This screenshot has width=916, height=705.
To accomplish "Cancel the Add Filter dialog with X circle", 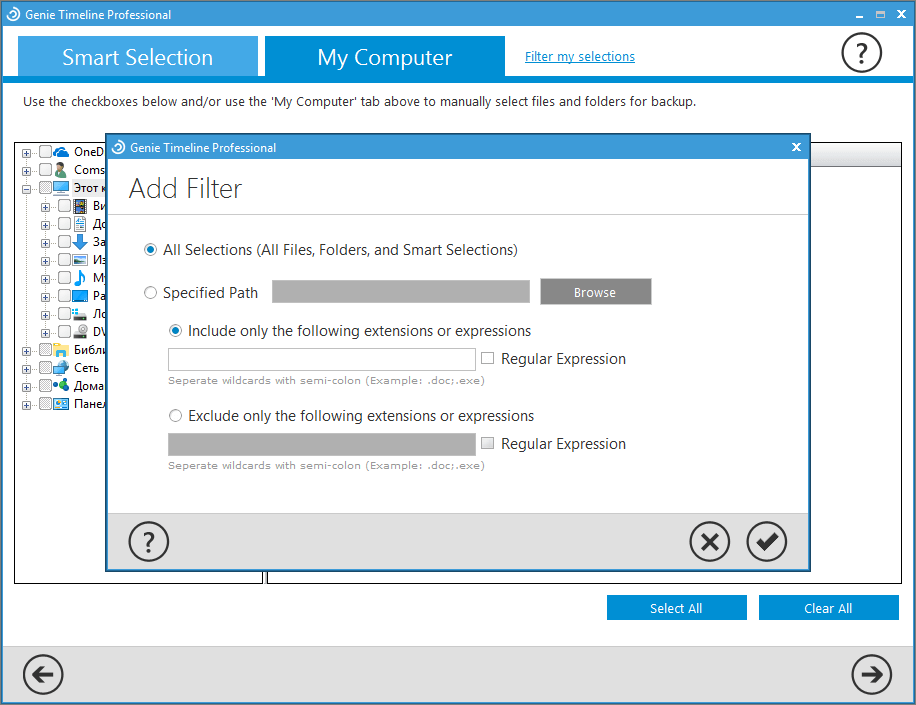I will coord(709,541).
